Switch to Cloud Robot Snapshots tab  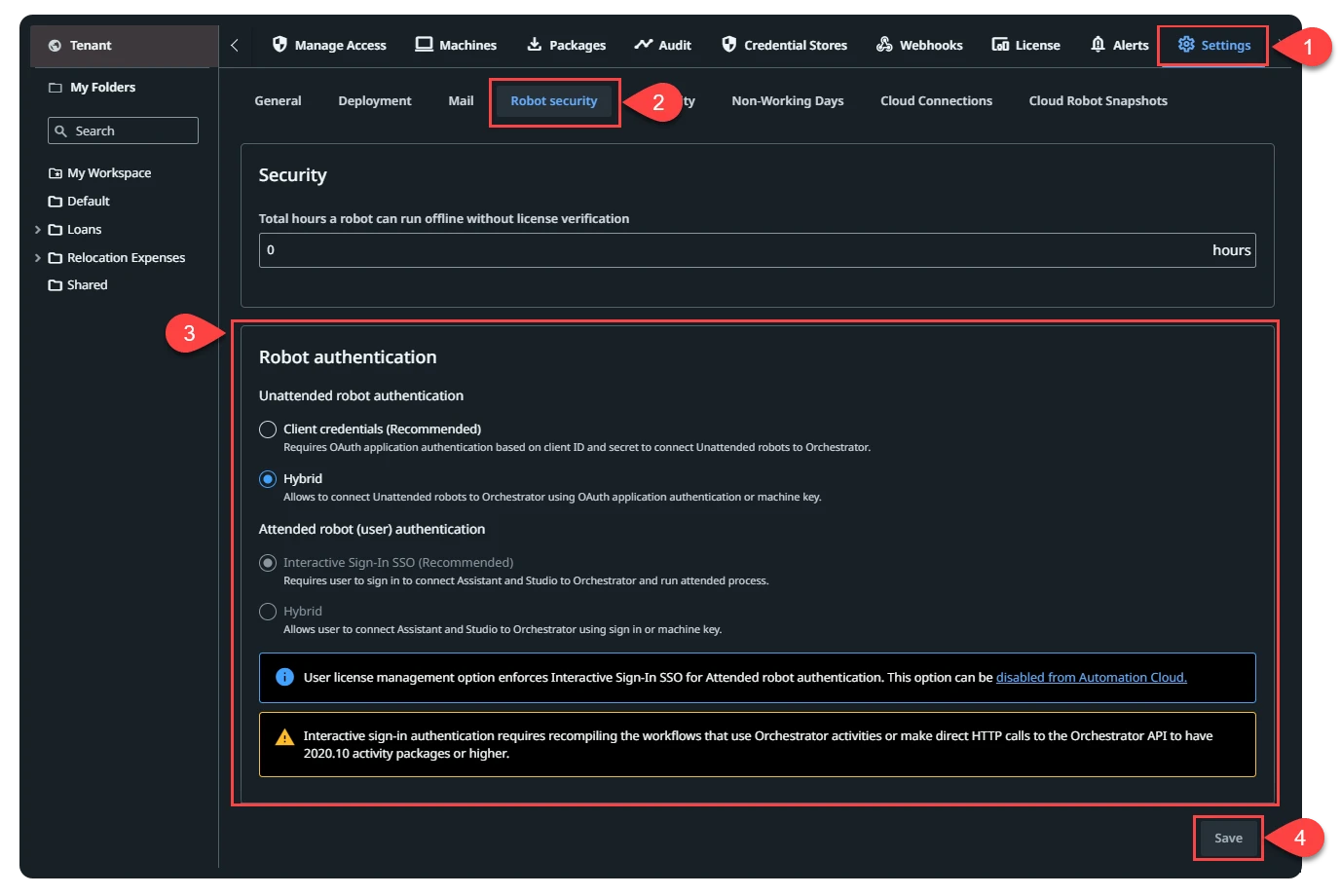point(1098,101)
